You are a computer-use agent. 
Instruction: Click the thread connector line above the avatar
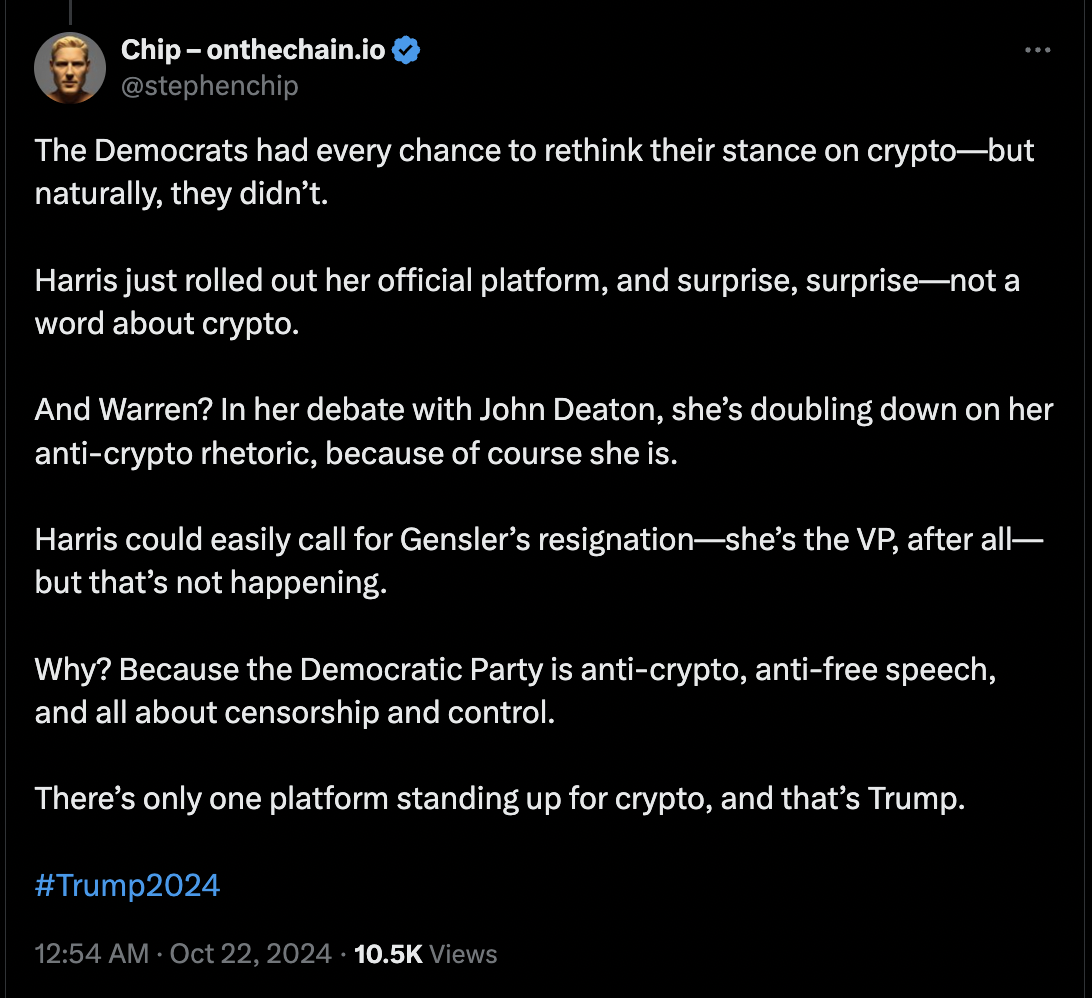click(70, 12)
